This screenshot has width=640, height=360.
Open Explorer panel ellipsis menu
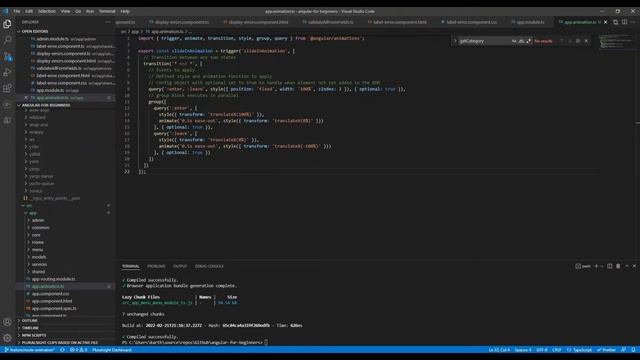point(108,22)
